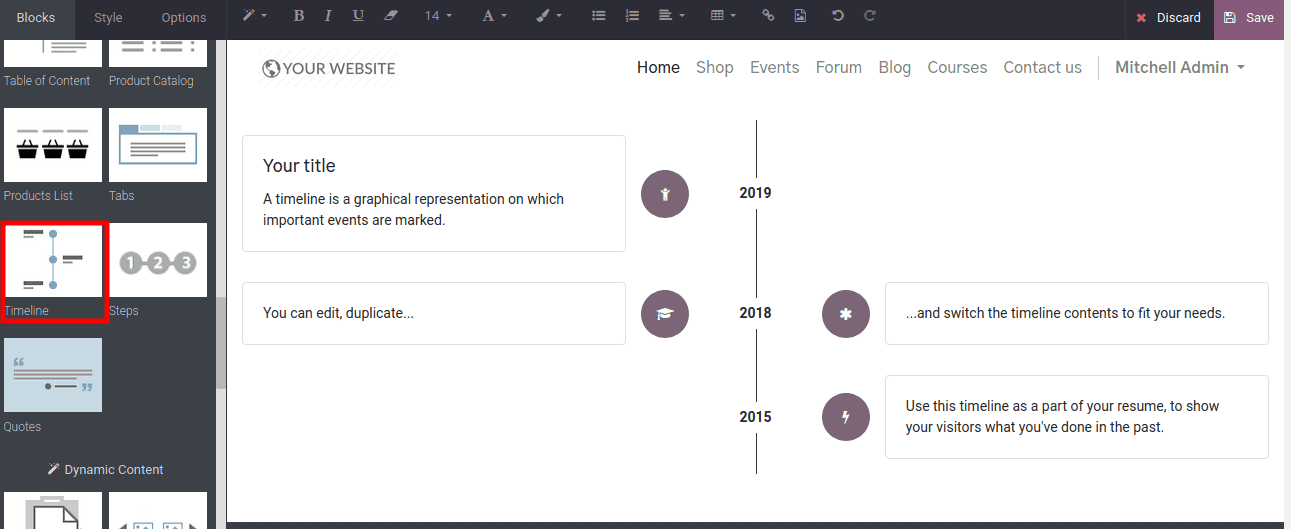This screenshot has height=529, width=1291.
Task: Click the 'You can edit, duplicate...' card
Action: point(434,313)
